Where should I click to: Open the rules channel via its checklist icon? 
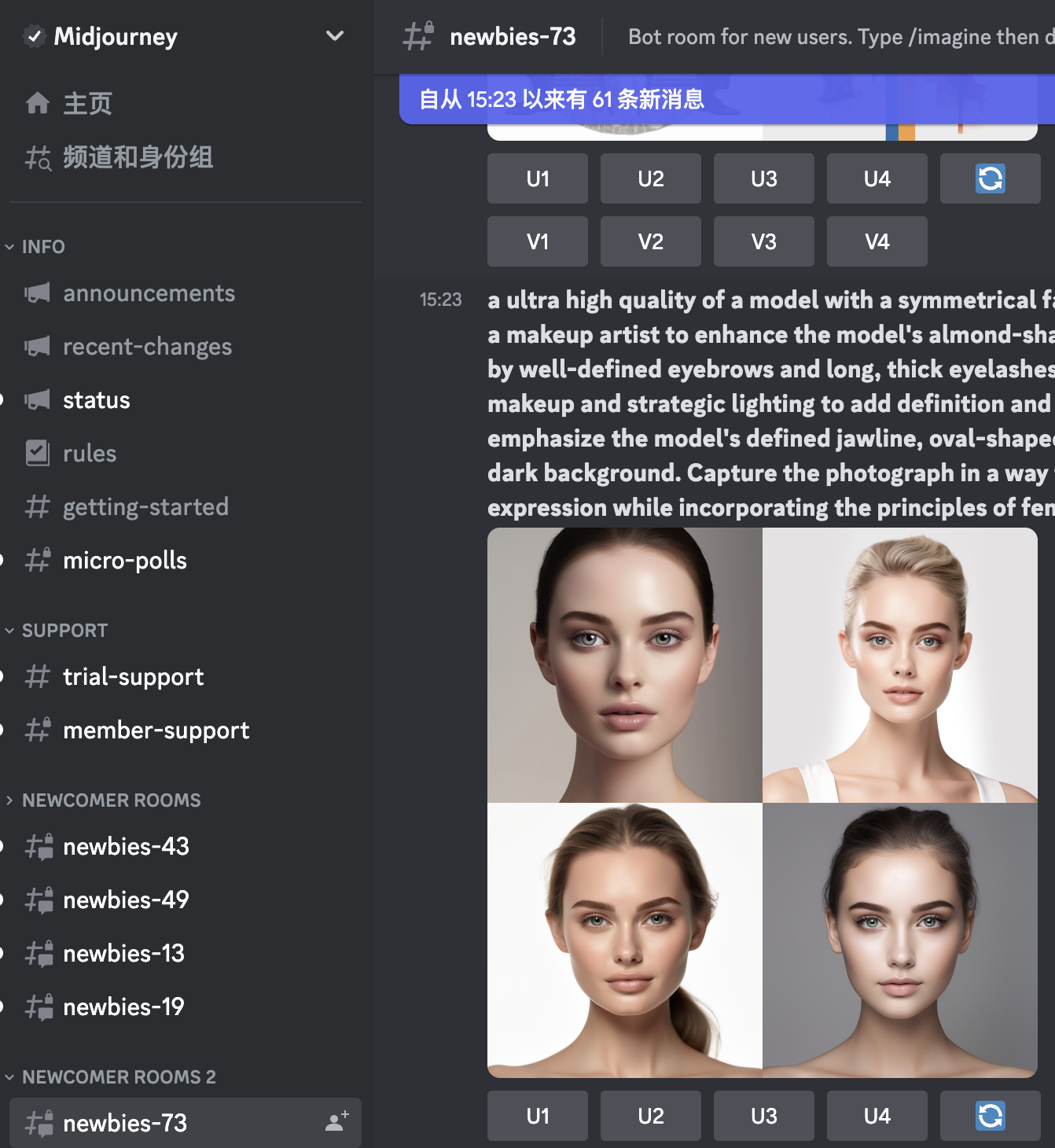pos(37,453)
